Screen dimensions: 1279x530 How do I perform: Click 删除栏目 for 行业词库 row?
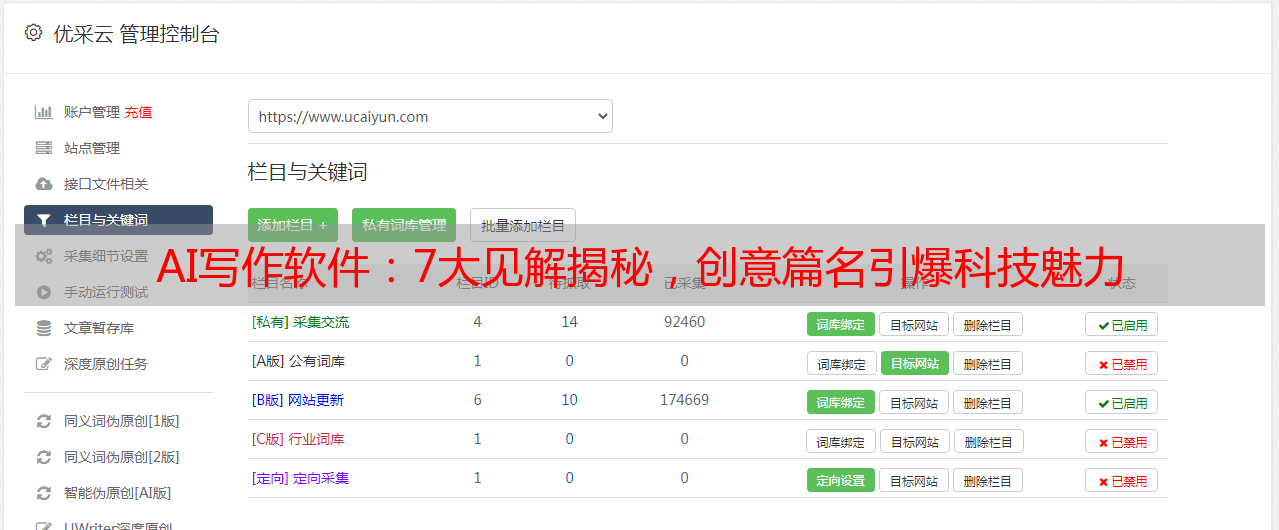pyautogui.click(x=989, y=441)
